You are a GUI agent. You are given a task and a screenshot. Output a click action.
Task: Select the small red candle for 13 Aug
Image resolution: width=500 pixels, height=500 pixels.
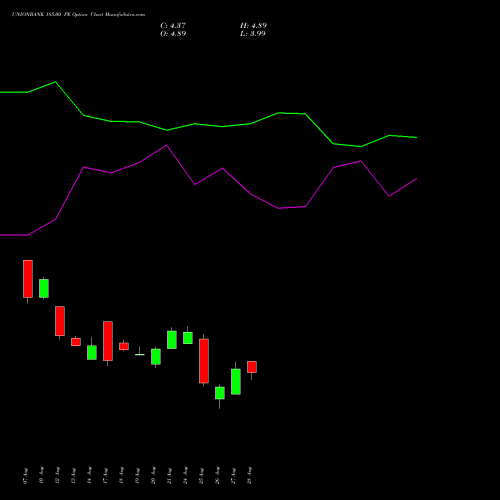pyautogui.click(x=76, y=342)
